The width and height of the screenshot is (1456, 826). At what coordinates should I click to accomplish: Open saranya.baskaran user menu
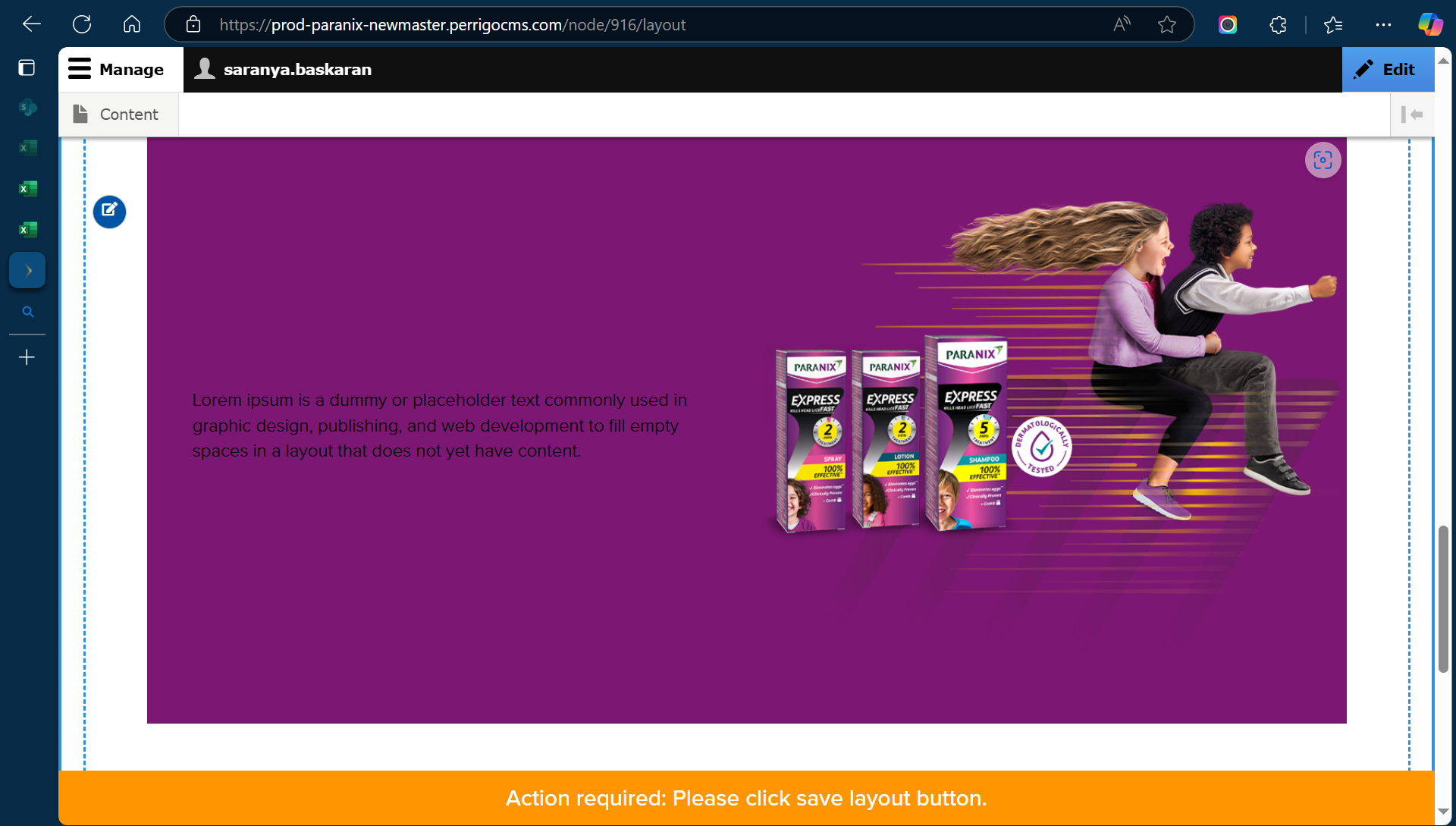[x=283, y=69]
